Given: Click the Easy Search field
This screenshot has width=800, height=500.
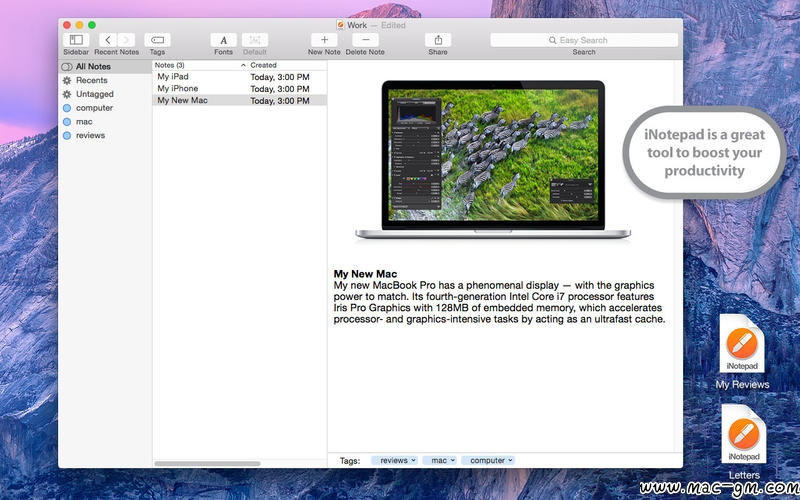Looking at the screenshot, I should [x=584, y=40].
